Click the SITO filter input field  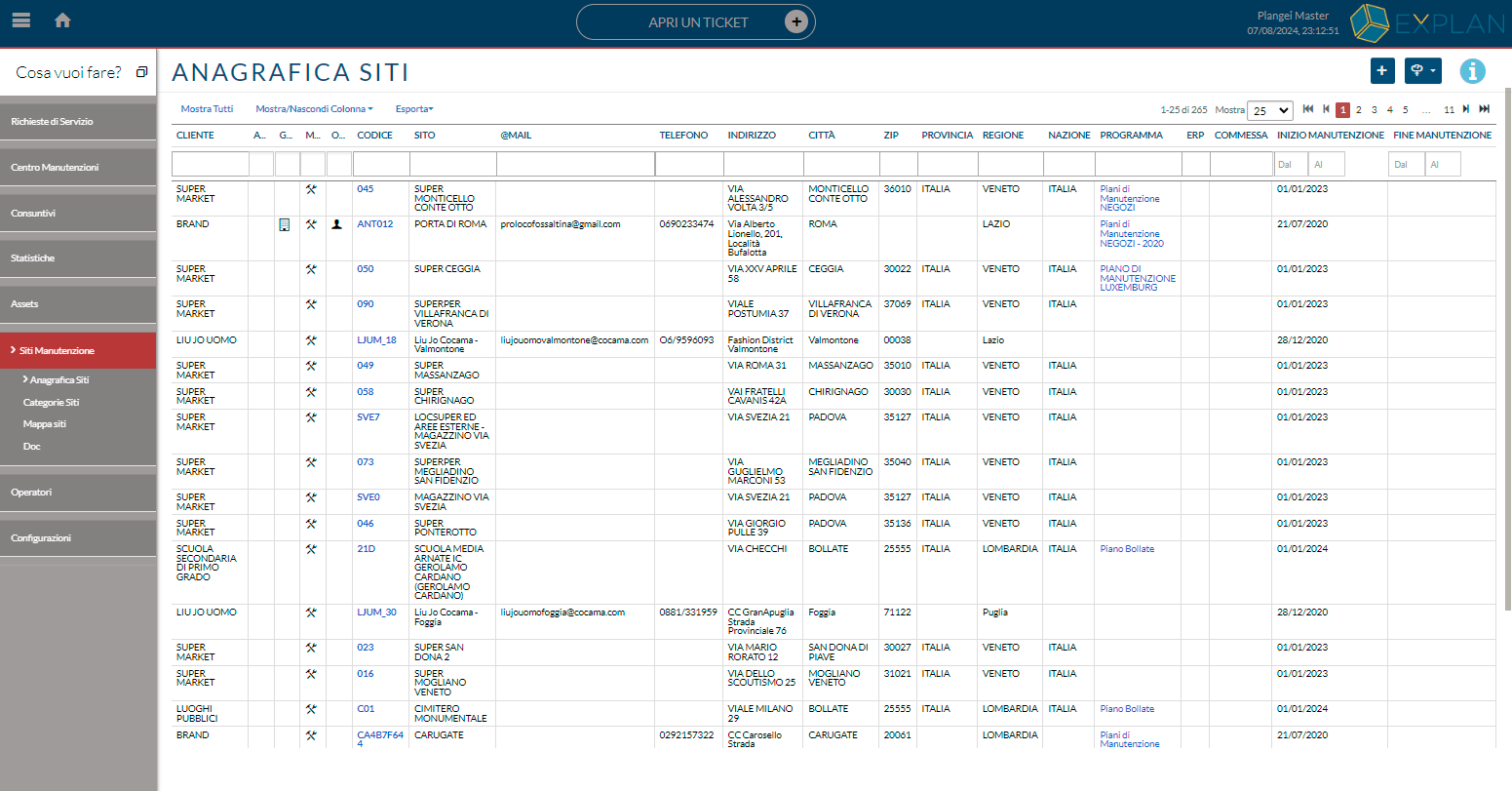pyautogui.click(x=452, y=164)
